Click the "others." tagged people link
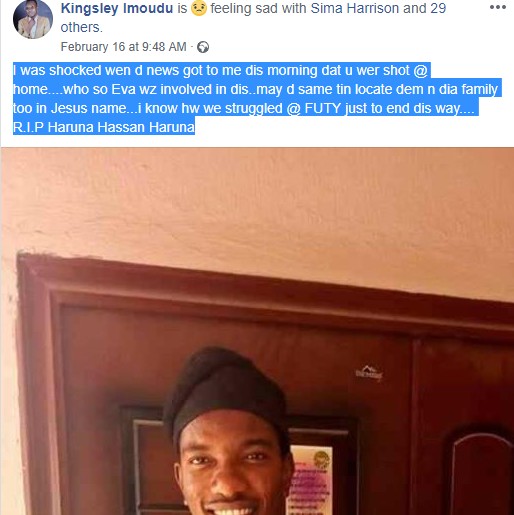Screen dimensions: 514x515 coord(82,27)
